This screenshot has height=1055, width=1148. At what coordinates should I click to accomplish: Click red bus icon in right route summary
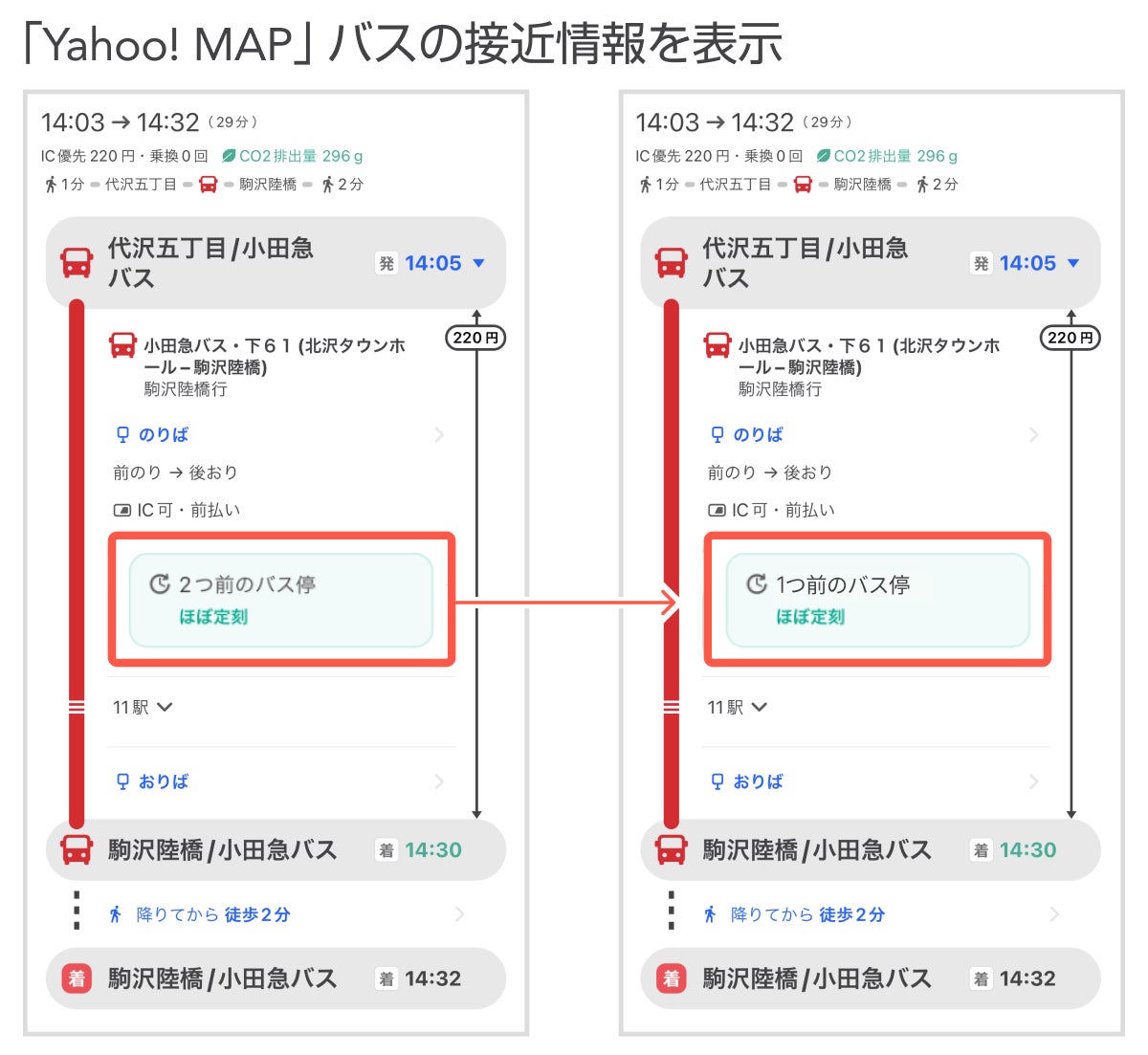click(803, 185)
